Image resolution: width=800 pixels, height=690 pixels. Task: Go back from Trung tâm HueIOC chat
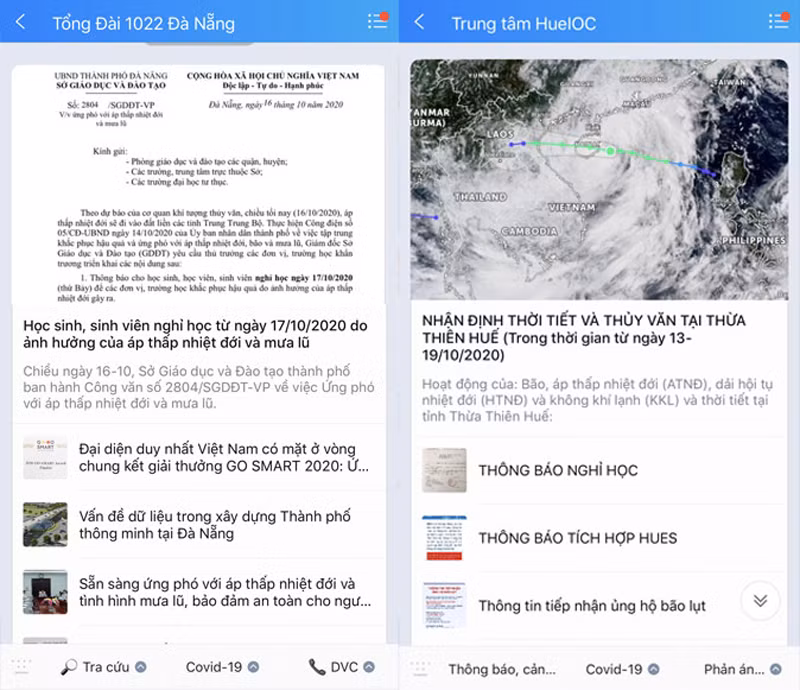tap(420, 22)
